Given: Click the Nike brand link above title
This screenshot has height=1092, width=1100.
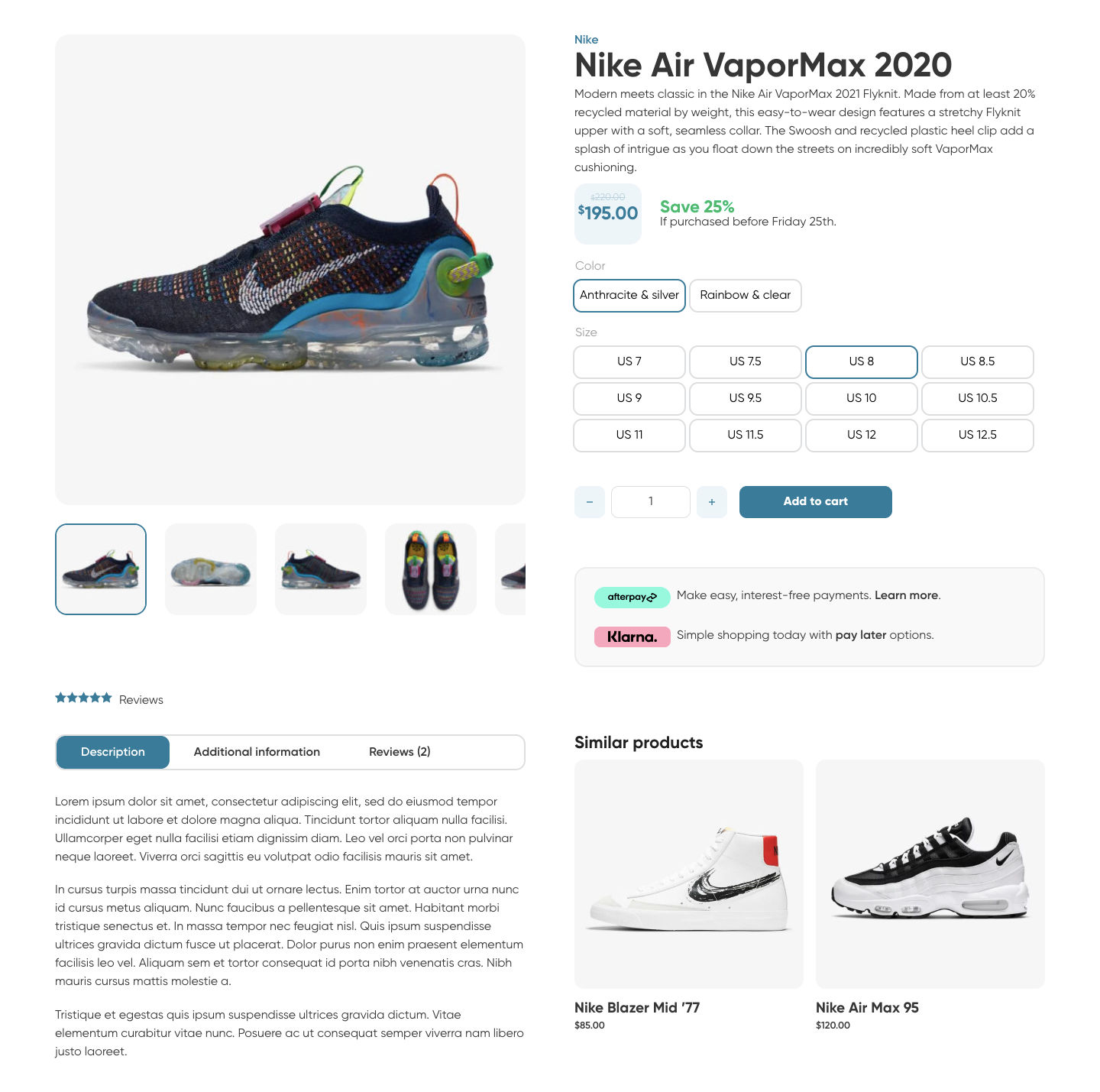Looking at the screenshot, I should point(586,40).
